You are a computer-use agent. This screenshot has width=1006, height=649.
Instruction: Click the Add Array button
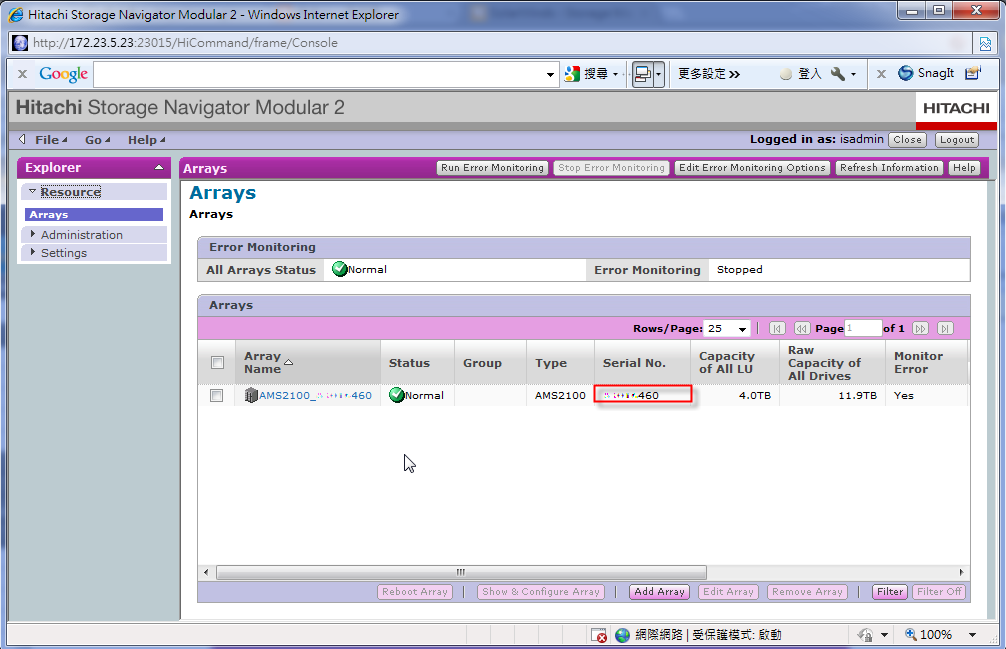[660, 592]
